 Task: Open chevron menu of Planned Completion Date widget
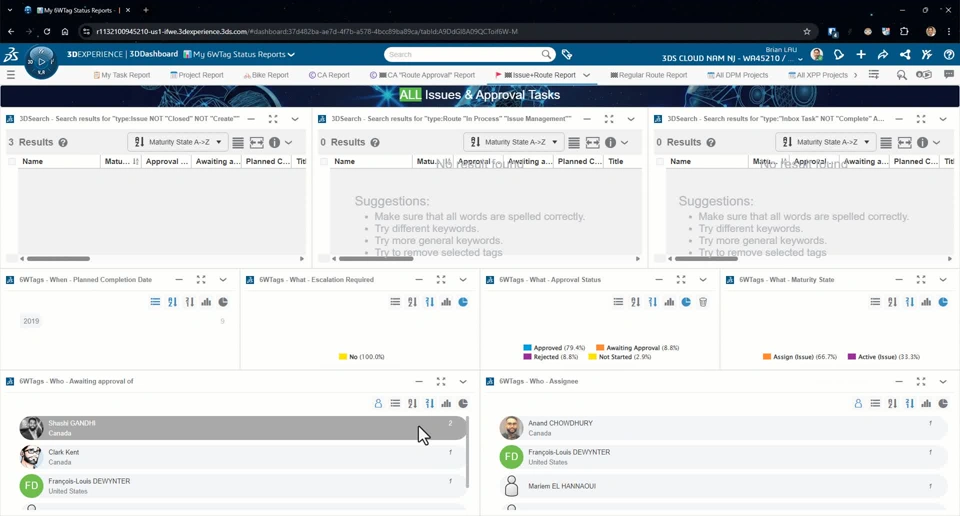(x=223, y=280)
